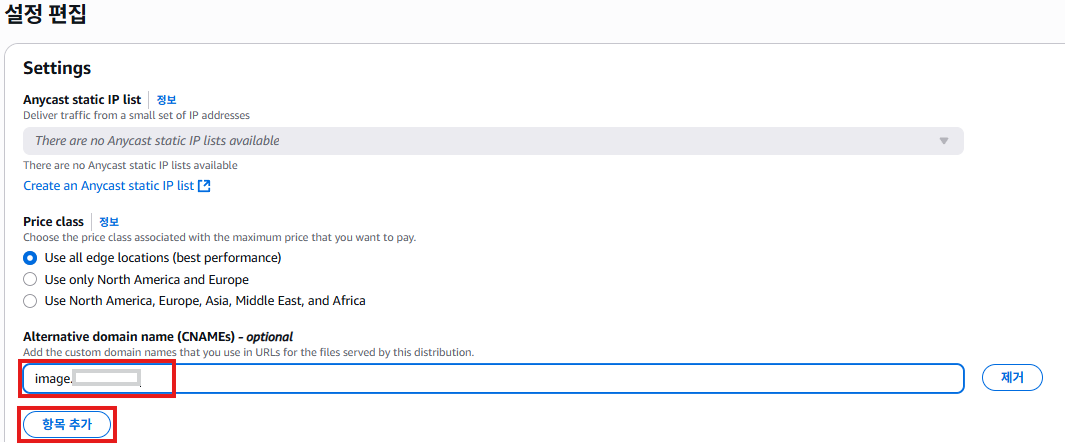Click the 제거 button beside the CNAME field
The height and width of the screenshot is (444, 1065).
1012,378
